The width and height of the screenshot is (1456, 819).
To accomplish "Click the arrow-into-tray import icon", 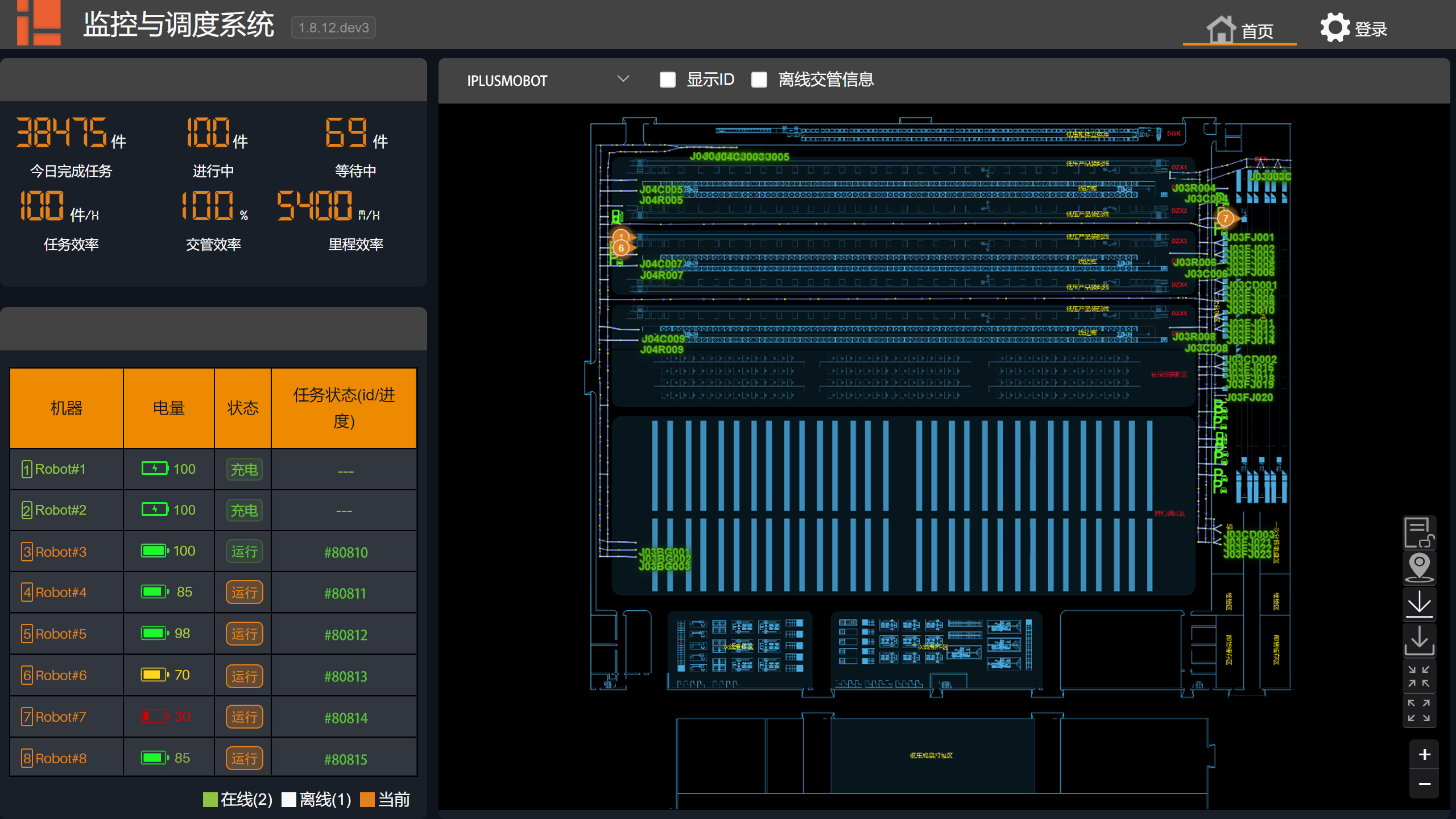I will pyautogui.click(x=1419, y=640).
